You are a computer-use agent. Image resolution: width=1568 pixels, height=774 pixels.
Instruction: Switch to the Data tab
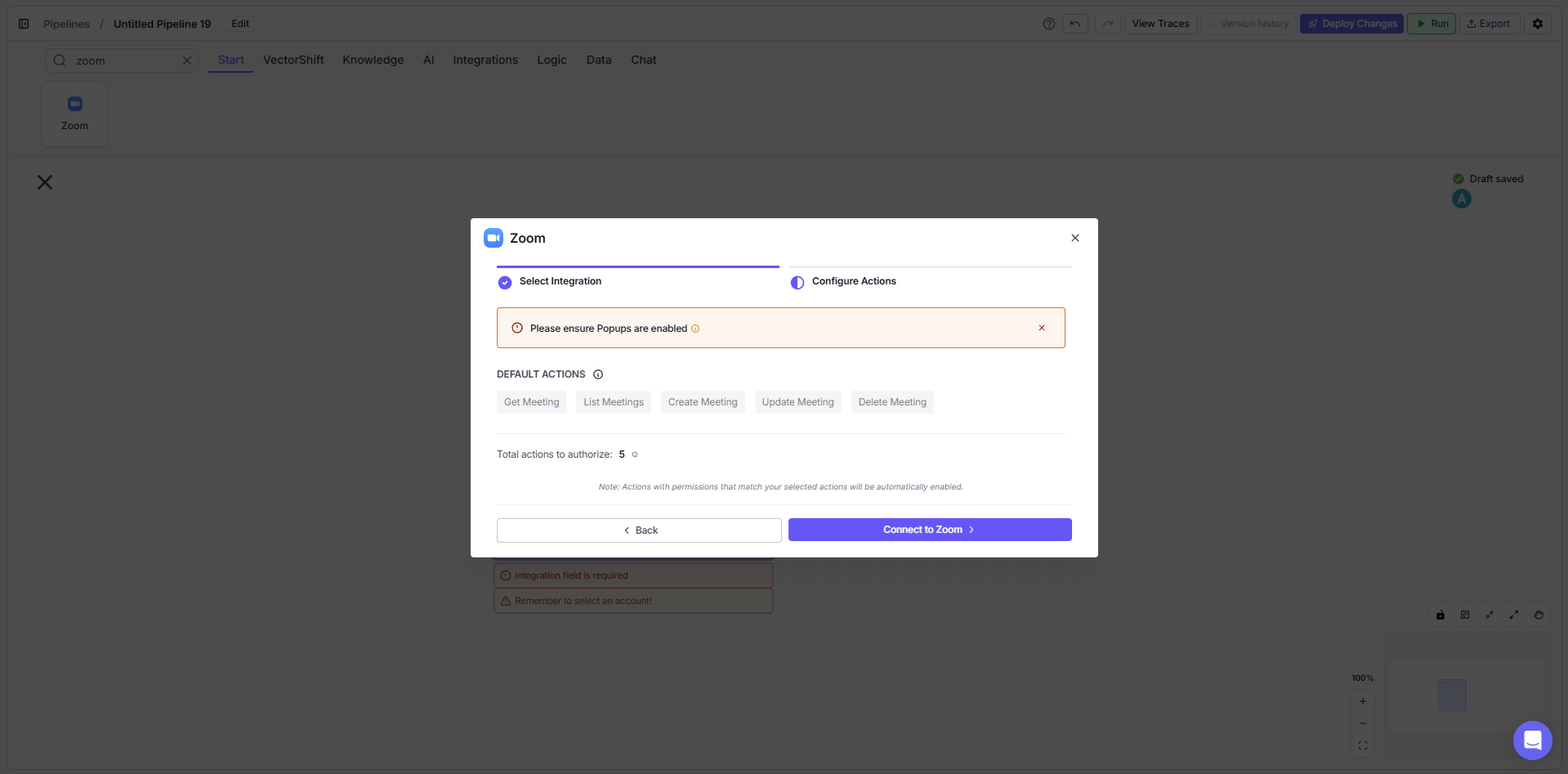point(599,60)
